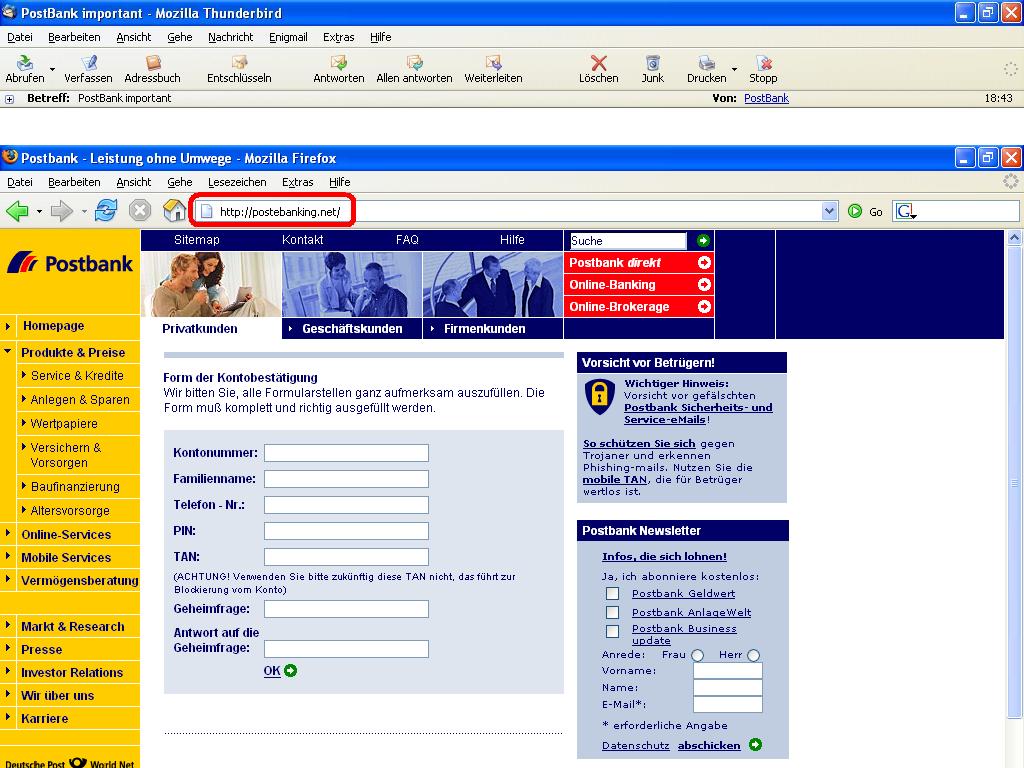Click Antworten reply icon
This screenshot has width=1024, height=768.
(x=338, y=63)
